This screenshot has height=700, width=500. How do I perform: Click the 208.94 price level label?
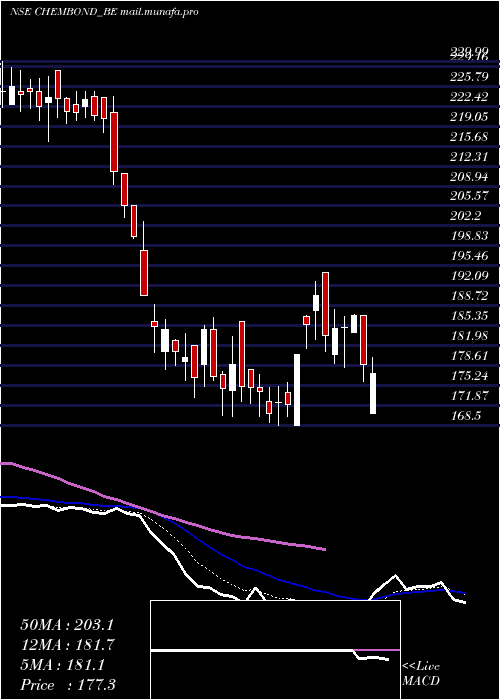(469, 177)
